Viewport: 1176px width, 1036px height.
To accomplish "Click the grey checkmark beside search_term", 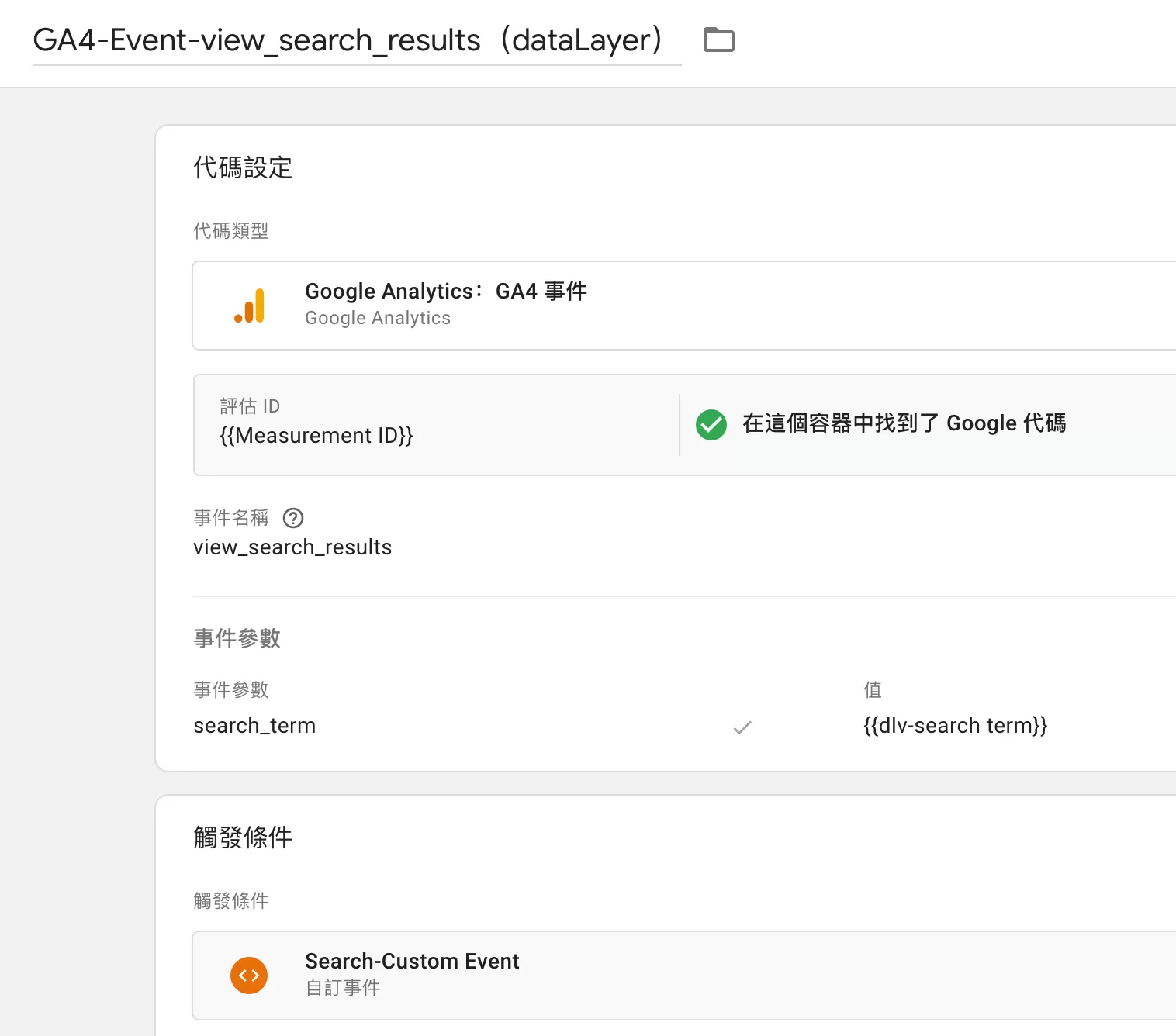I will click(x=742, y=727).
